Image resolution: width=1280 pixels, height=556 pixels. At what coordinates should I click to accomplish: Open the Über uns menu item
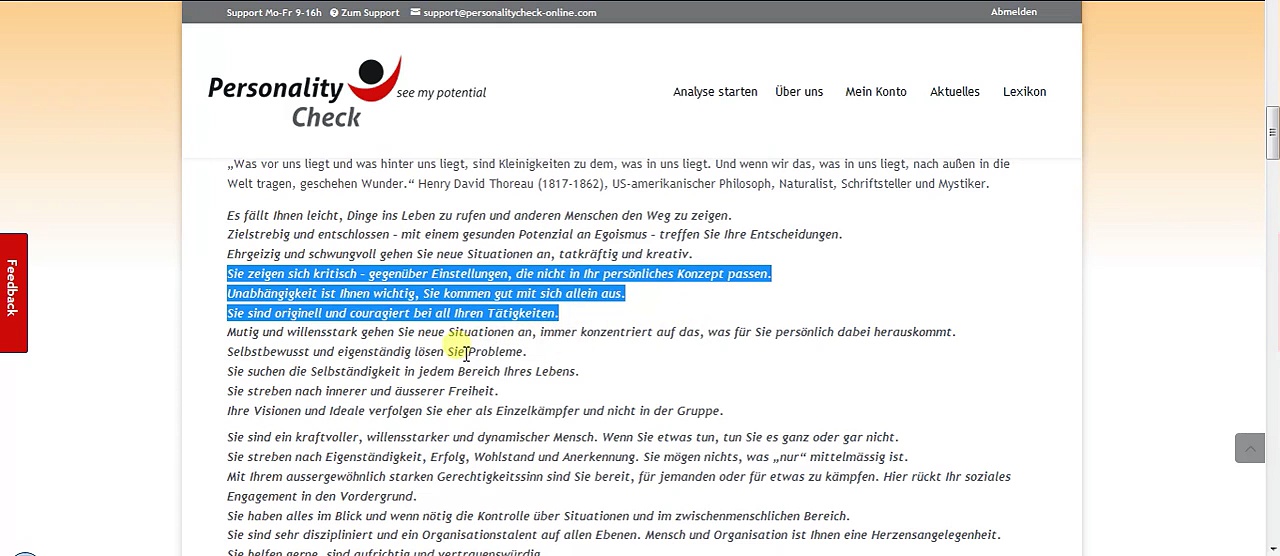(x=799, y=92)
